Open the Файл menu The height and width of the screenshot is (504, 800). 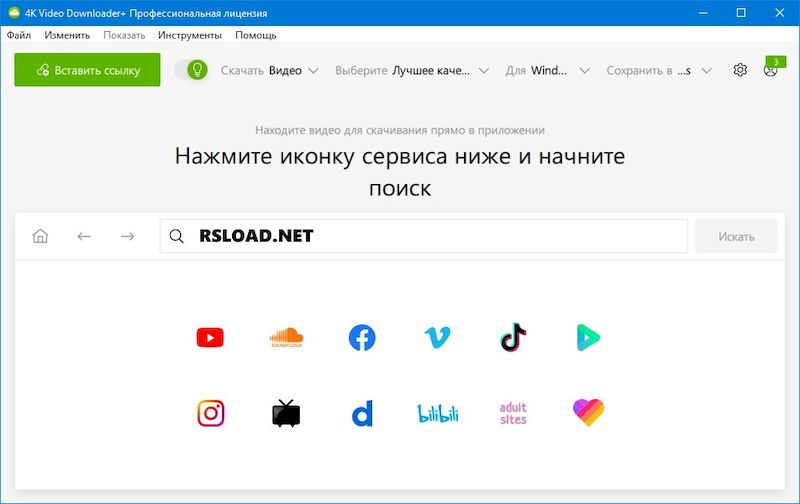19,35
